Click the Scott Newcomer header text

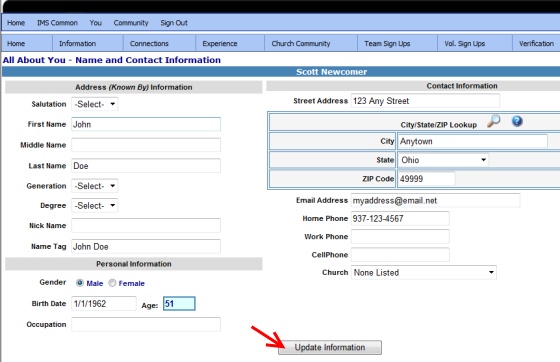[x=331, y=72]
